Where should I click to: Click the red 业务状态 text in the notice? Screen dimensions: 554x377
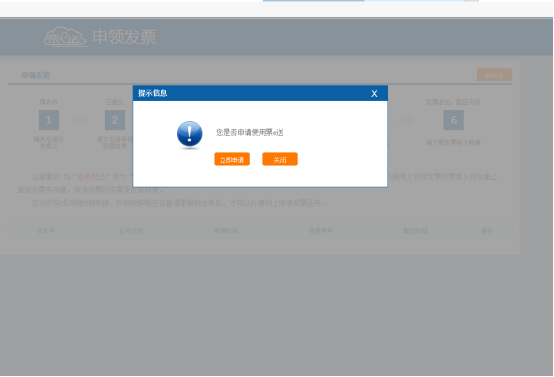pos(92,177)
